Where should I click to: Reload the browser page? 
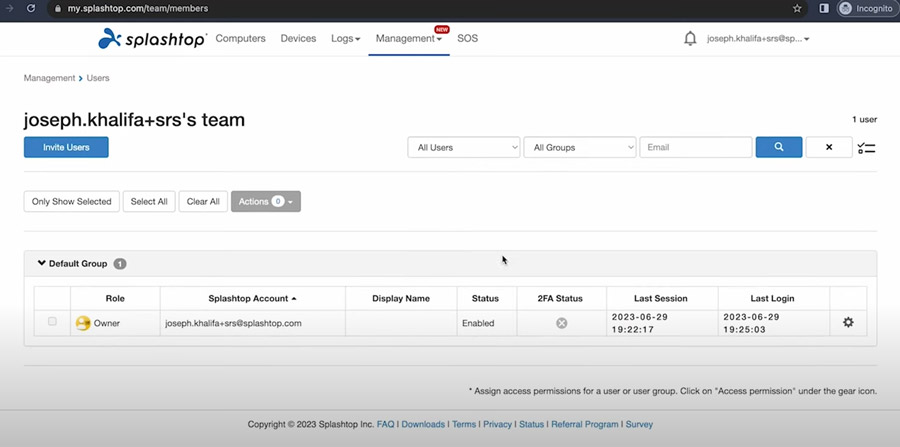coord(31,9)
